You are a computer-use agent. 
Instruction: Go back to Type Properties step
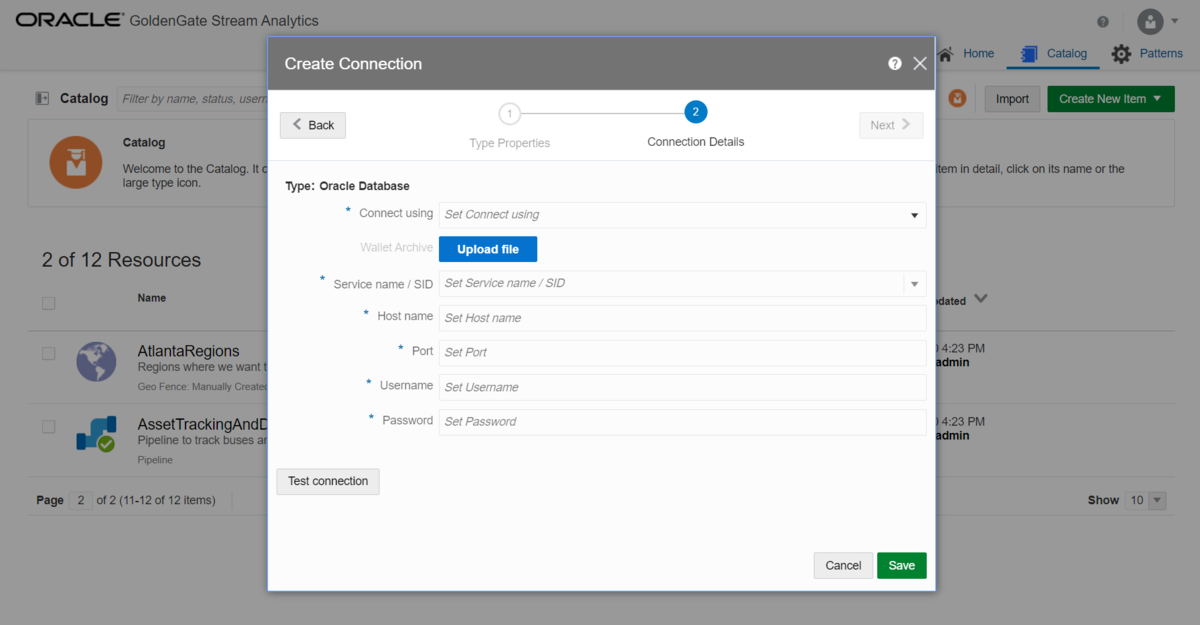(313, 125)
